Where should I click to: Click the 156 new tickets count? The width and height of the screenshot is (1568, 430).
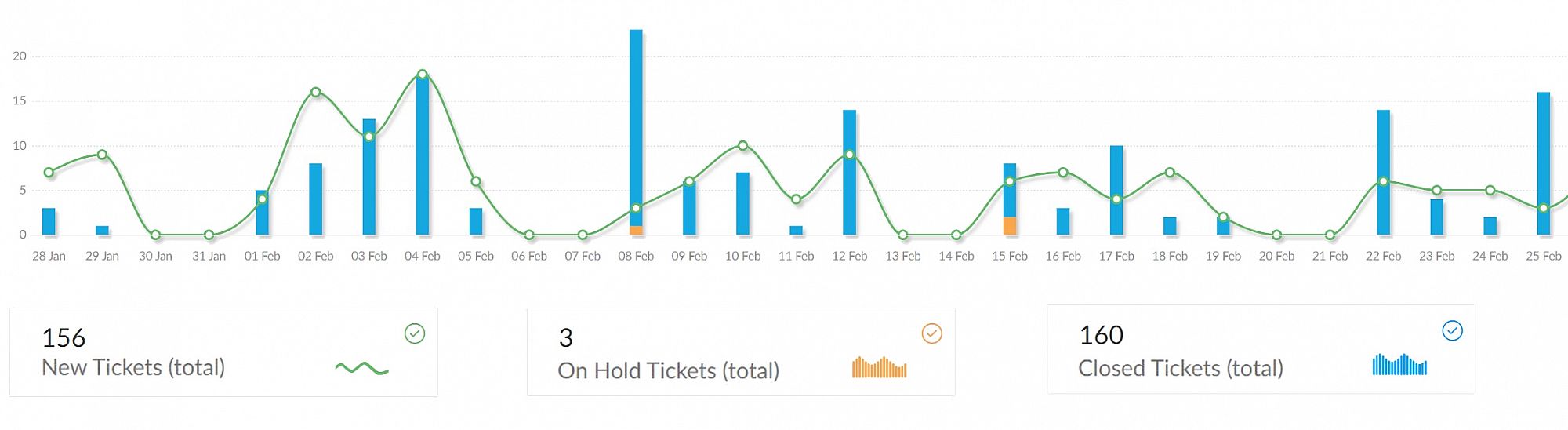[x=64, y=338]
